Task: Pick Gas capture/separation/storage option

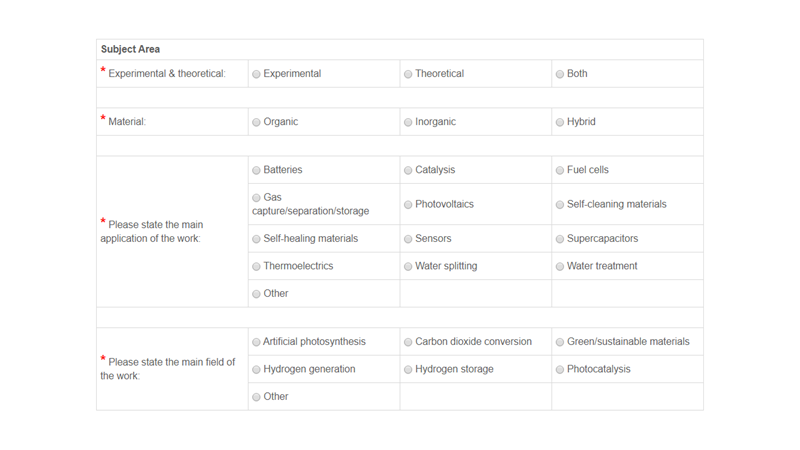Action: tap(256, 198)
